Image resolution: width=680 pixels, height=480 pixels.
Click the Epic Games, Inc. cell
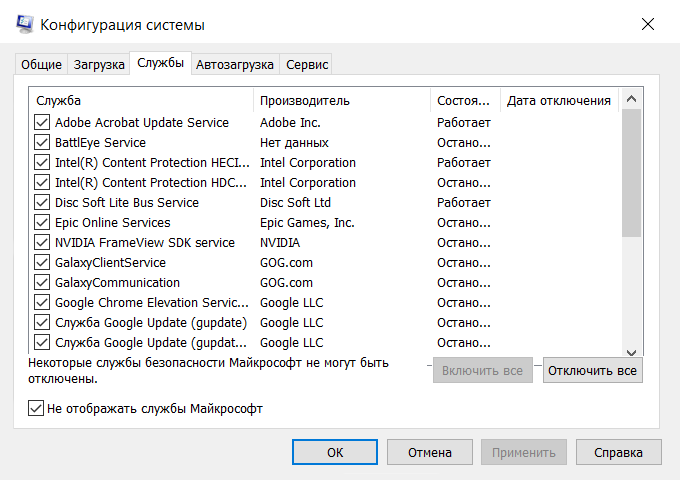point(307,222)
